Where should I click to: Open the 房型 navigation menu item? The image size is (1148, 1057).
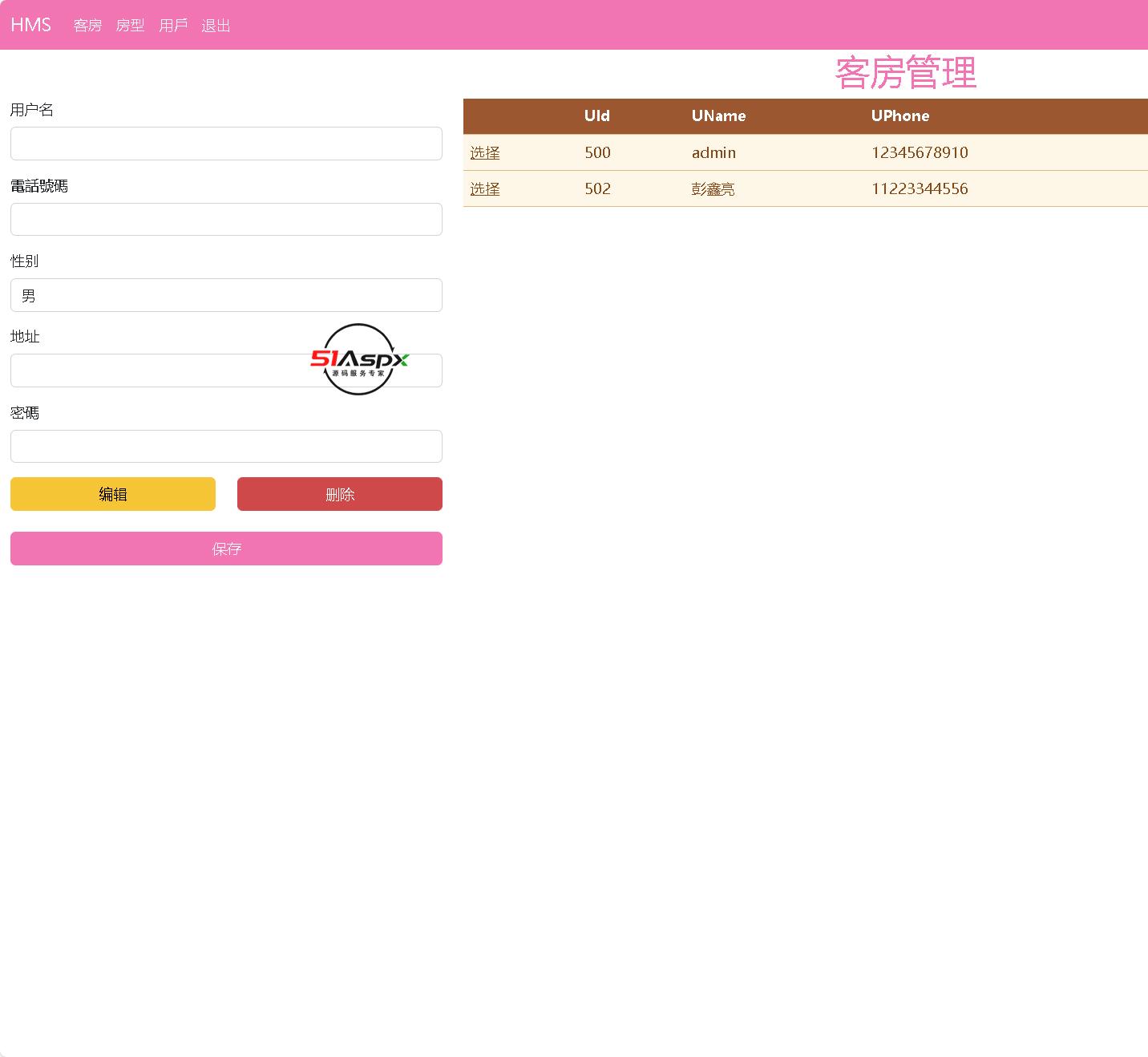coord(130,26)
